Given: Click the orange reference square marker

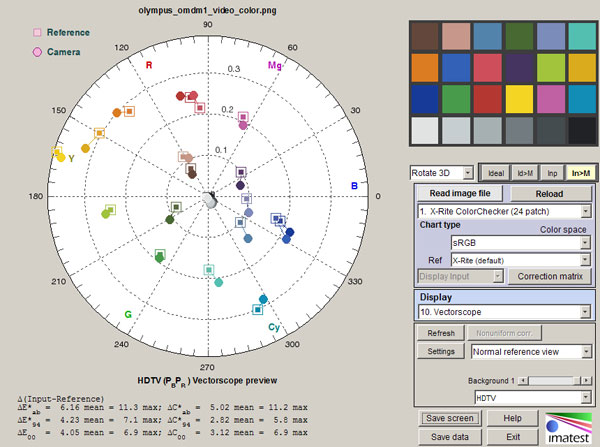Looking at the screenshot, I should click(129, 111).
